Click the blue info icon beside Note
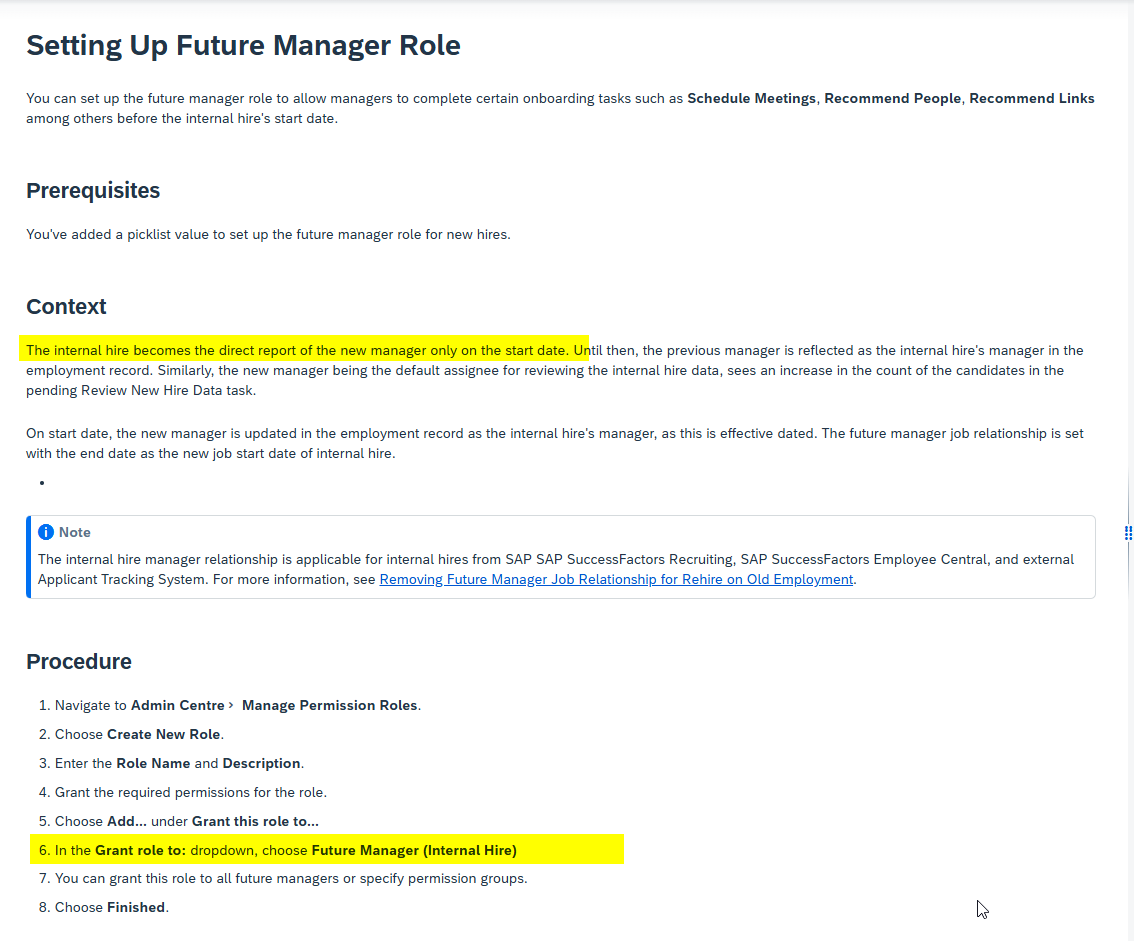1134x941 pixels. (46, 532)
